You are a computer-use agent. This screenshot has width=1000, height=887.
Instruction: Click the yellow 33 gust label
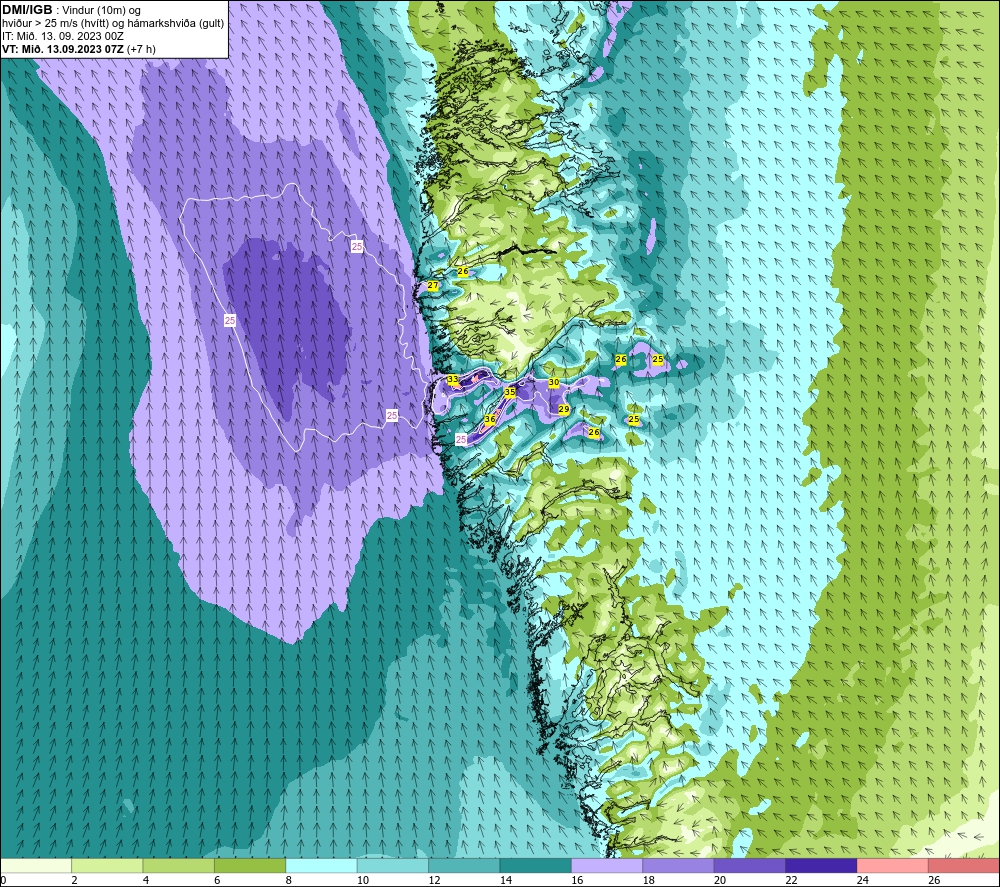click(453, 379)
